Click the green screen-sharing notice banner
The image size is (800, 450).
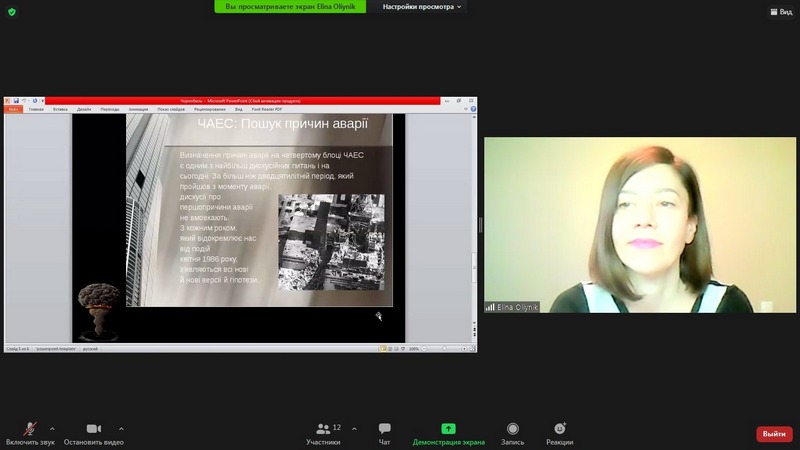(x=290, y=7)
